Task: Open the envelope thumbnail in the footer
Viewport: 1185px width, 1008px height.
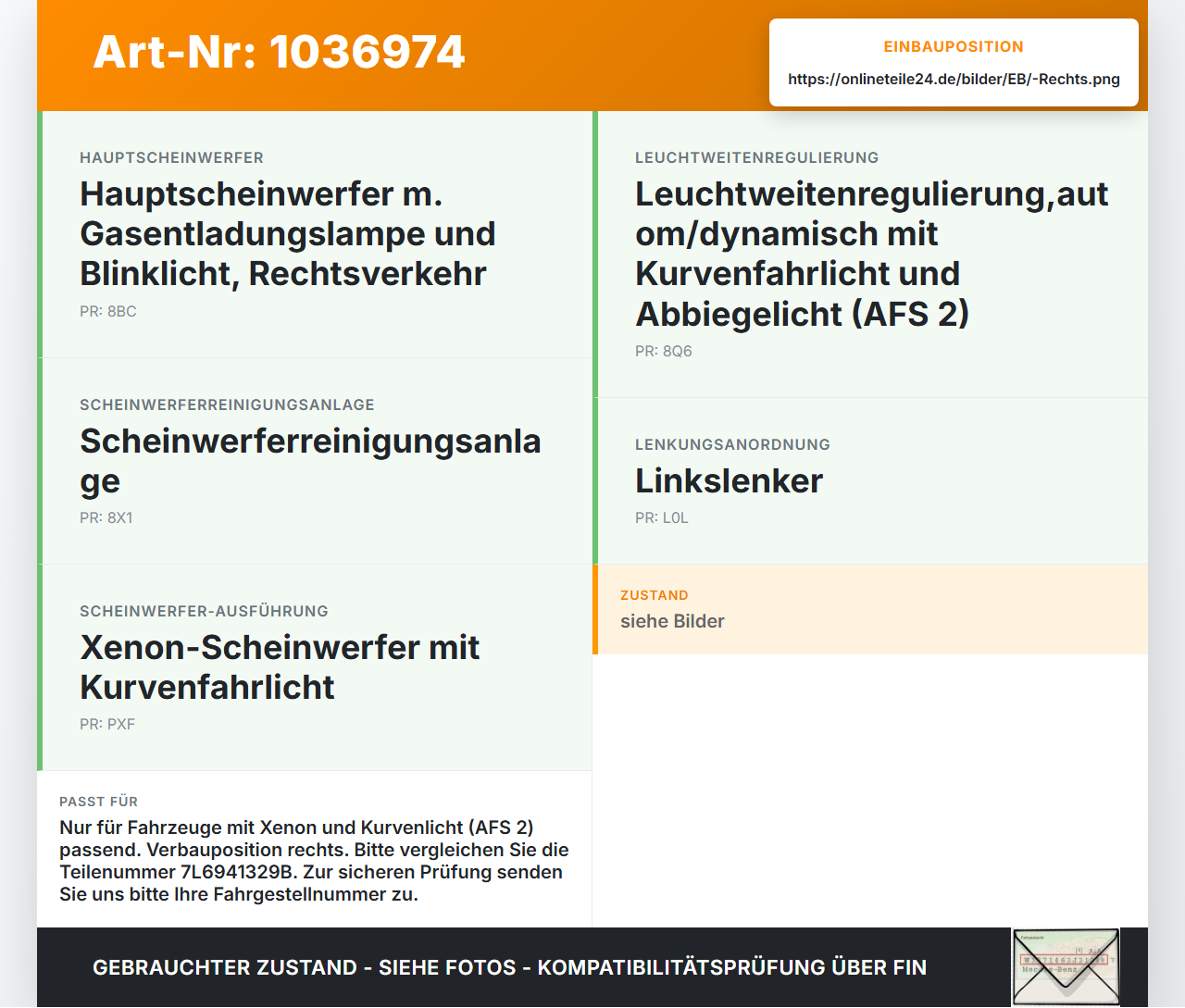Action: pos(1066,968)
